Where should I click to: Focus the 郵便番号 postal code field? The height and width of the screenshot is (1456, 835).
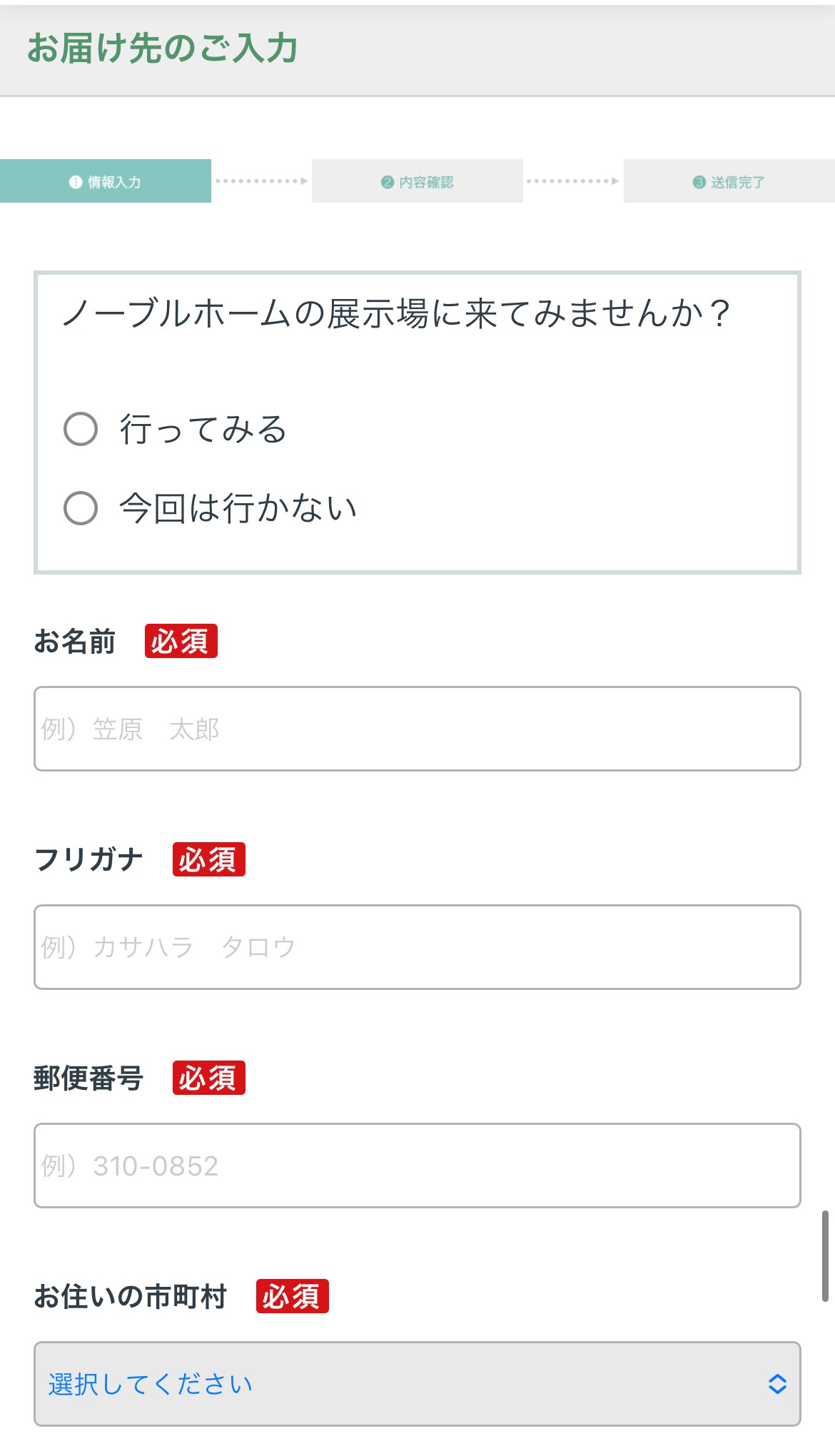pos(417,1166)
